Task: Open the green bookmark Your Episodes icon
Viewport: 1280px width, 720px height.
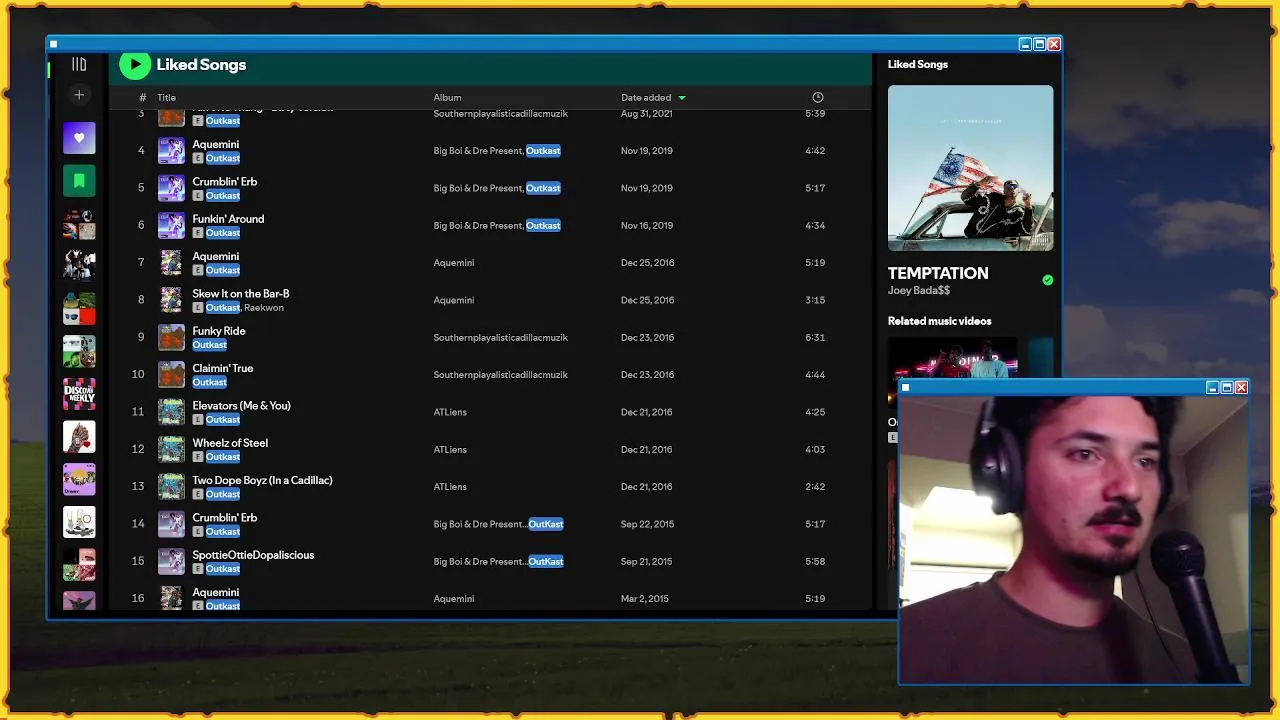Action: [x=79, y=181]
